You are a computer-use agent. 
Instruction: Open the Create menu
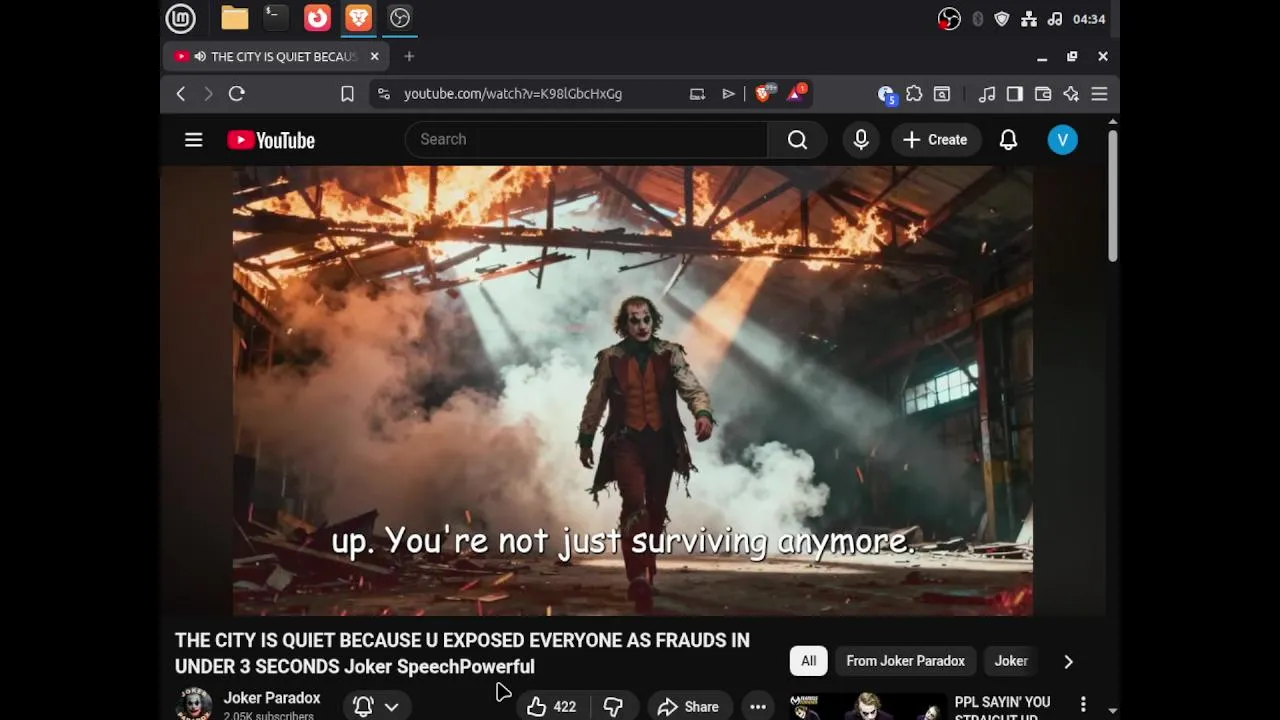935,140
